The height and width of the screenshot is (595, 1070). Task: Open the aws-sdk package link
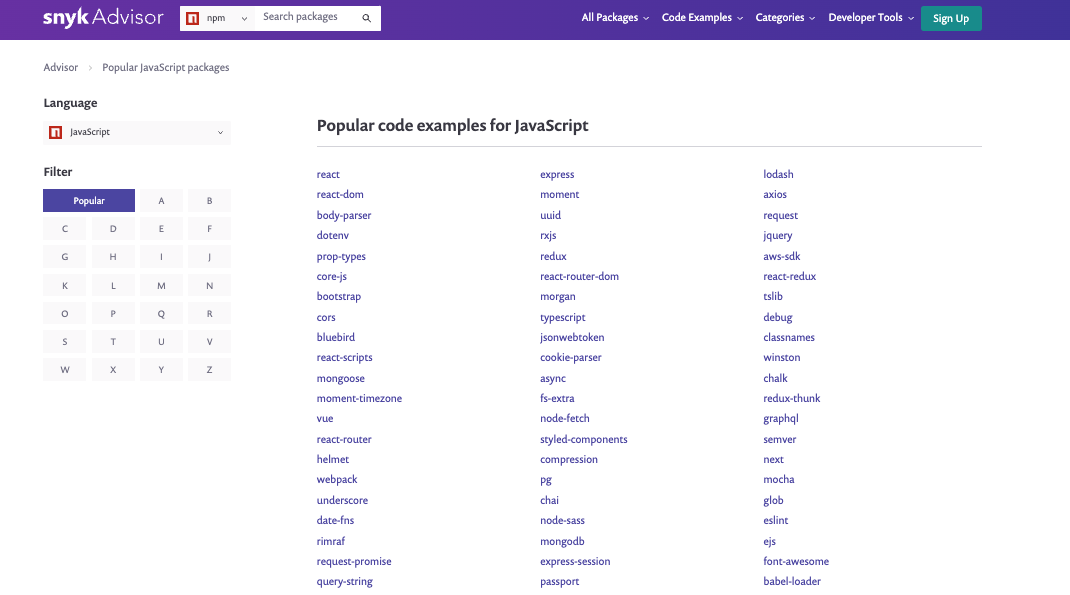click(781, 257)
